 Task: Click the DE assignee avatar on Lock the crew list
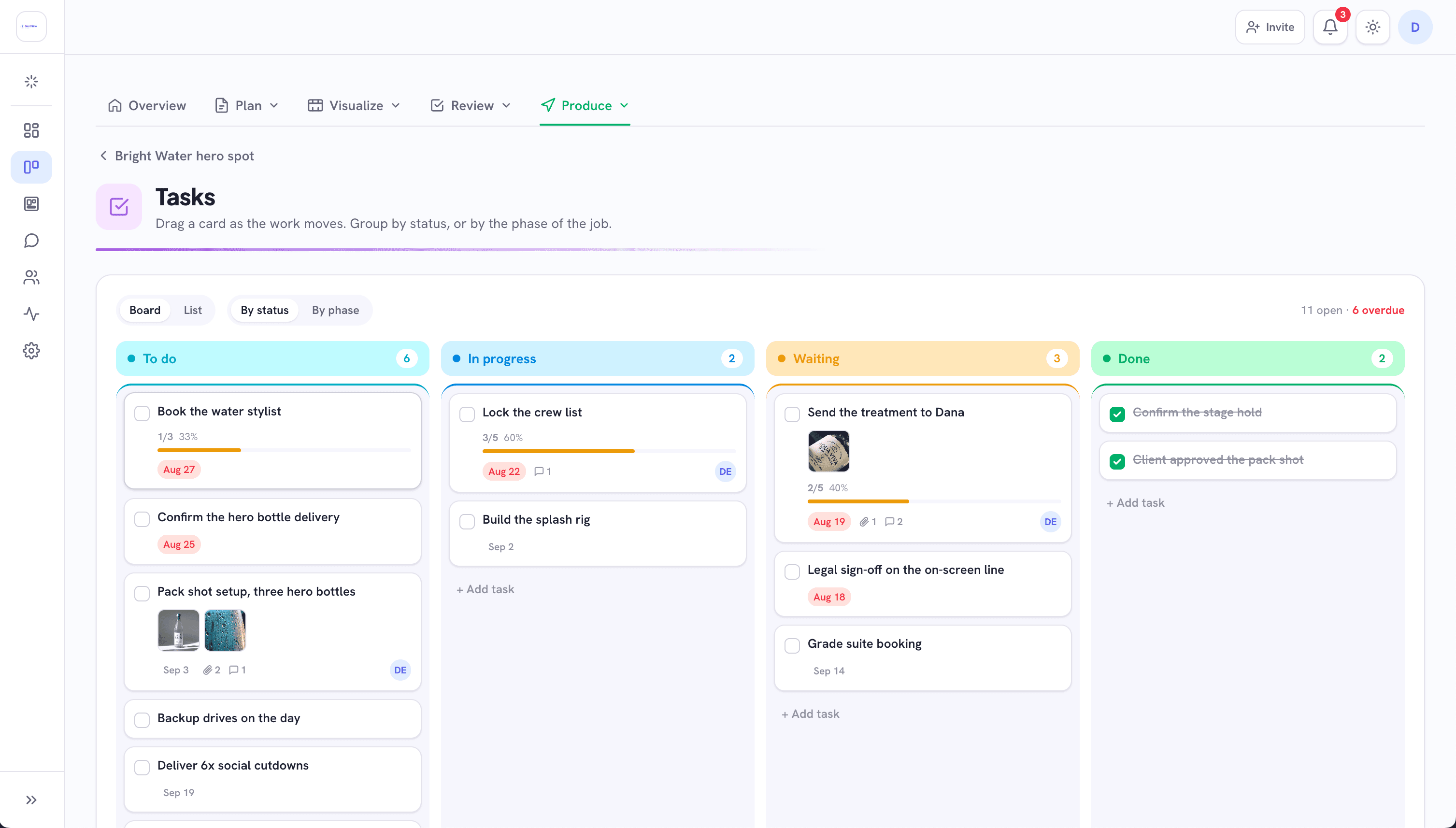pos(726,471)
